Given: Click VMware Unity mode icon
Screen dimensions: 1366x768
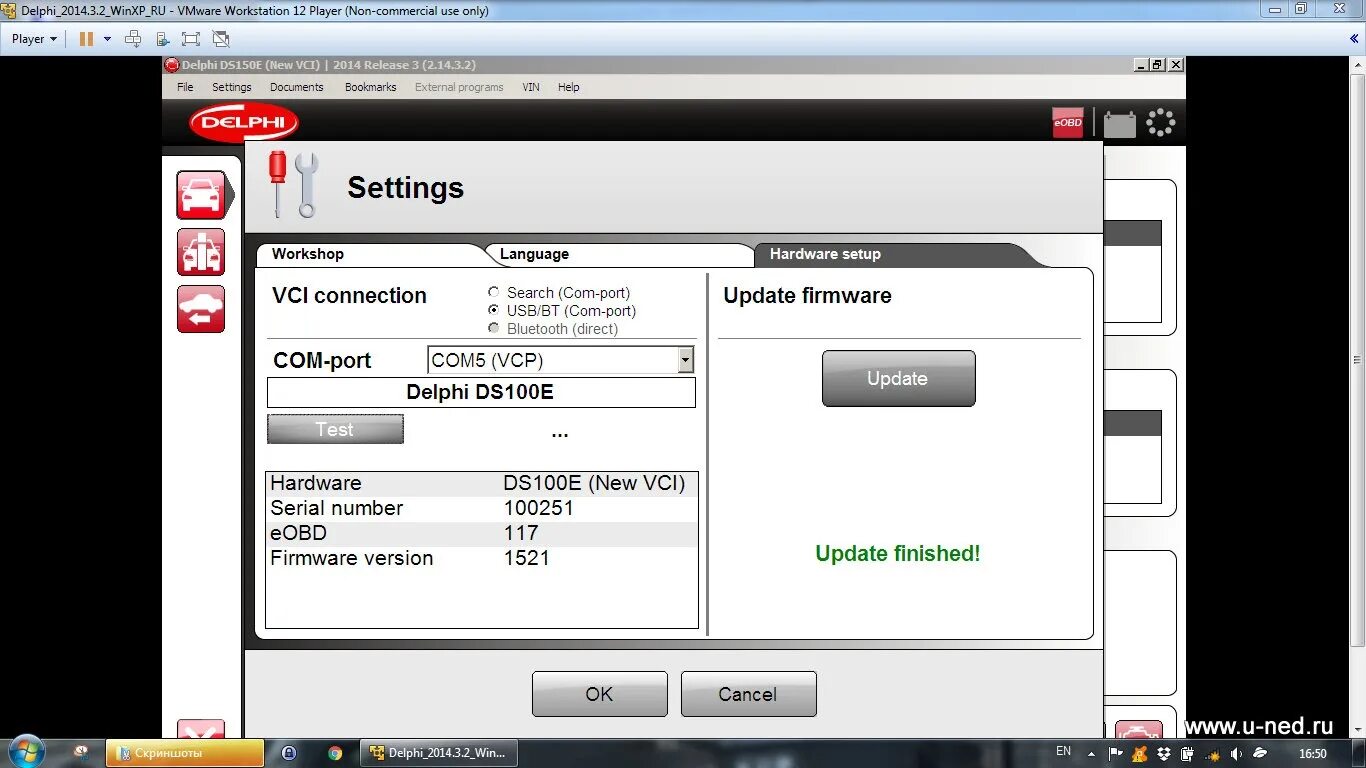Looking at the screenshot, I should click(221, 39).
